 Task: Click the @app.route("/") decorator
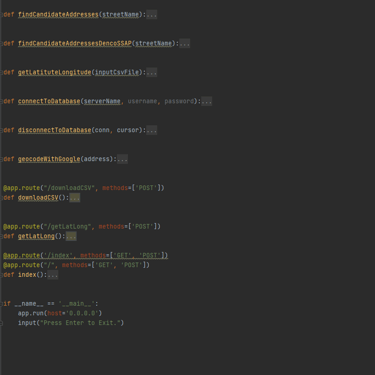(77, 265)
